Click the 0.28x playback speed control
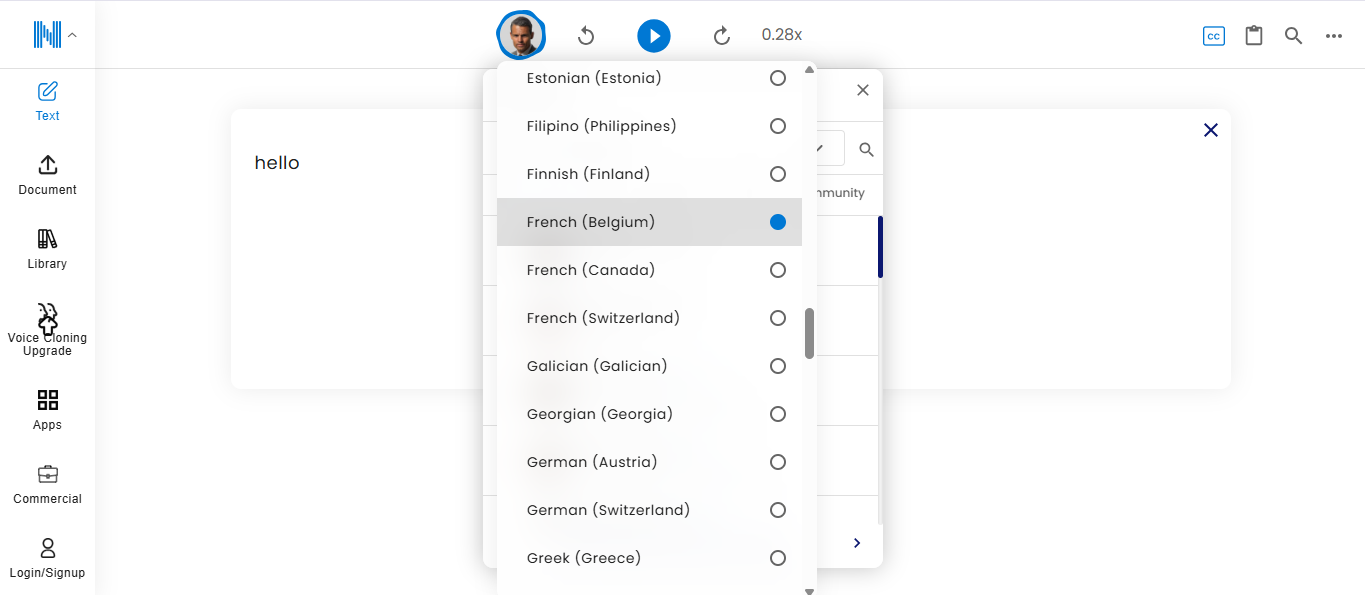This screenshot has width=1365, height=595. pyautogui.click(x=783, y=34)
